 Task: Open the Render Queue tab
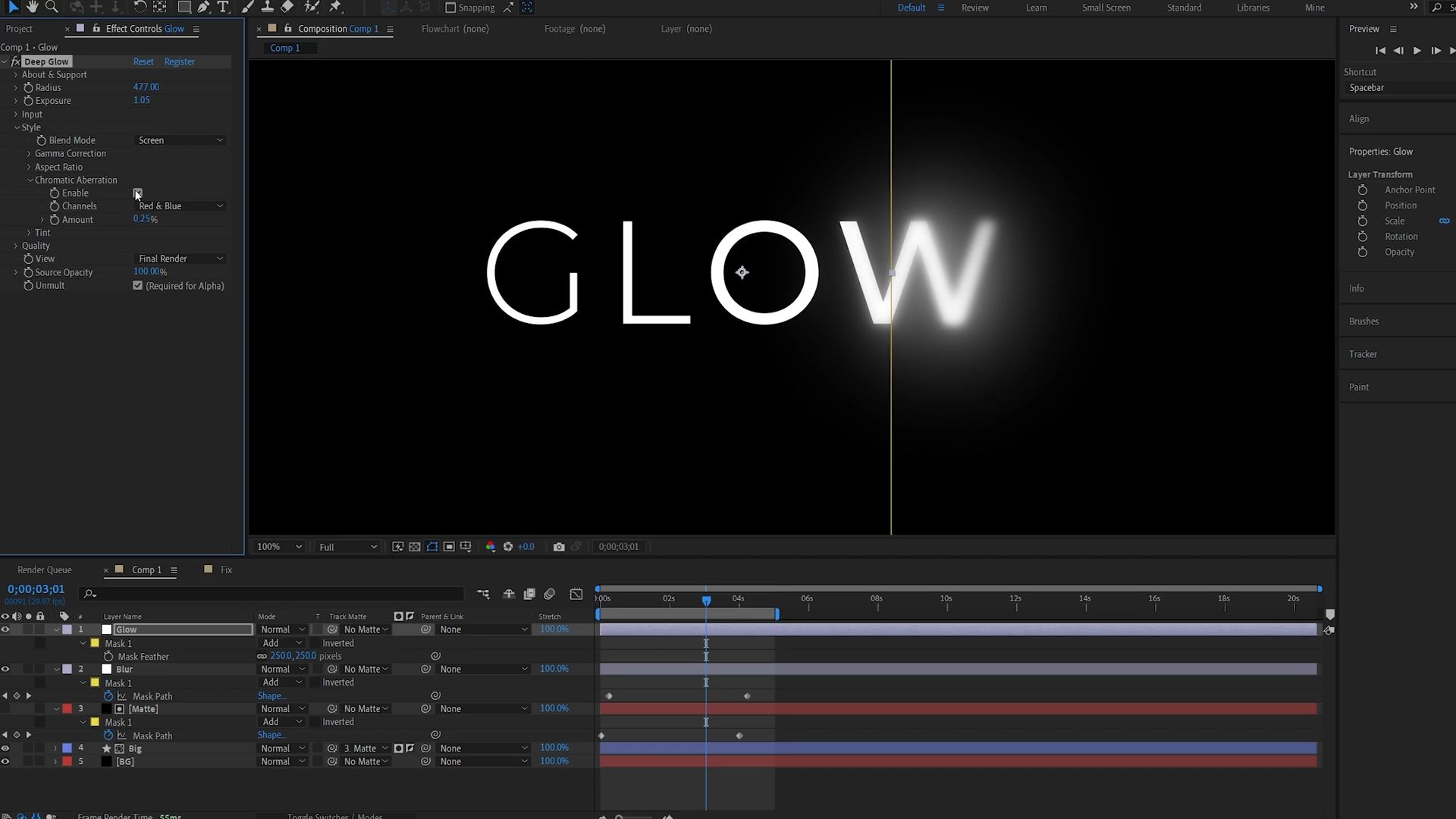(x=44, y=570)
